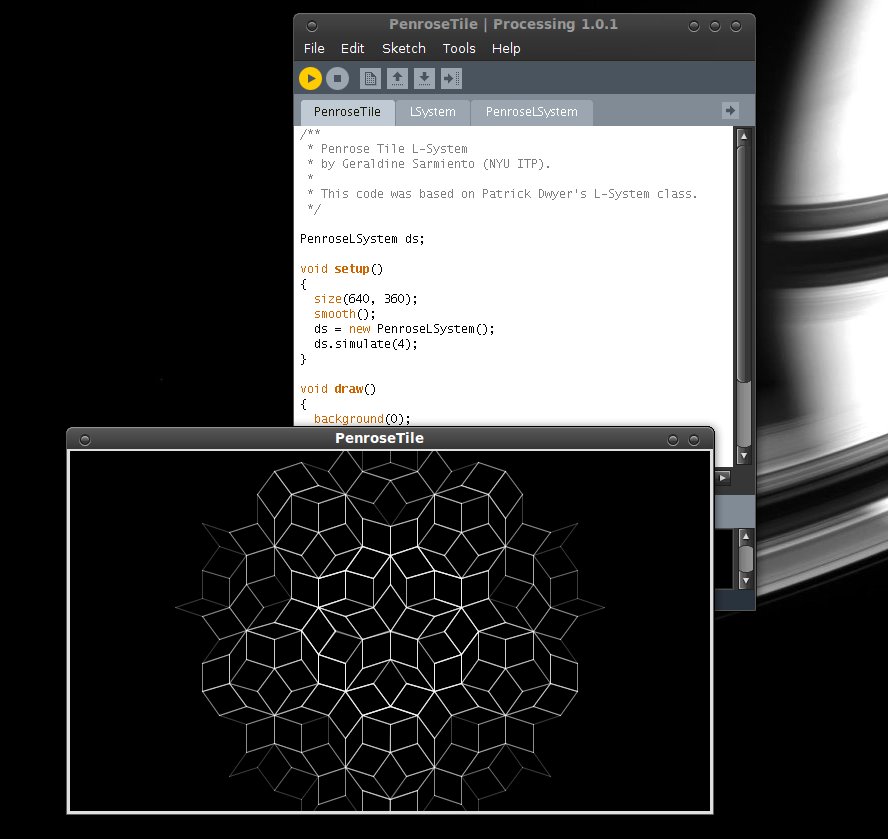Click the editor scrollbar down arrow
The height and width of the screenshot is (839, 888).
pos(744,455)
